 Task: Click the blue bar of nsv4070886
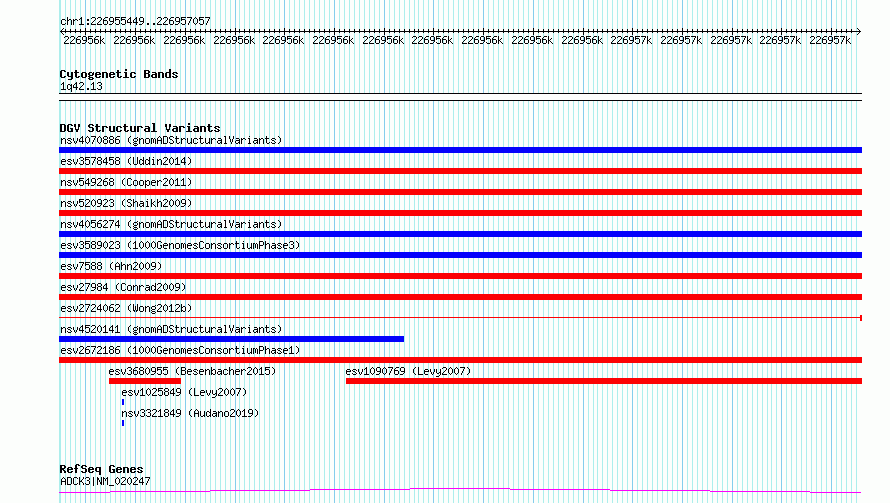pyautogui.click(x=460, y=150)
